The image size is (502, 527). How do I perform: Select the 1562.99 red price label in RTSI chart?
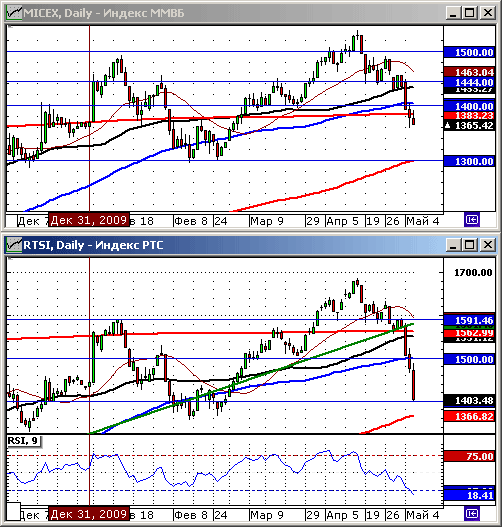tap(469, 333)
